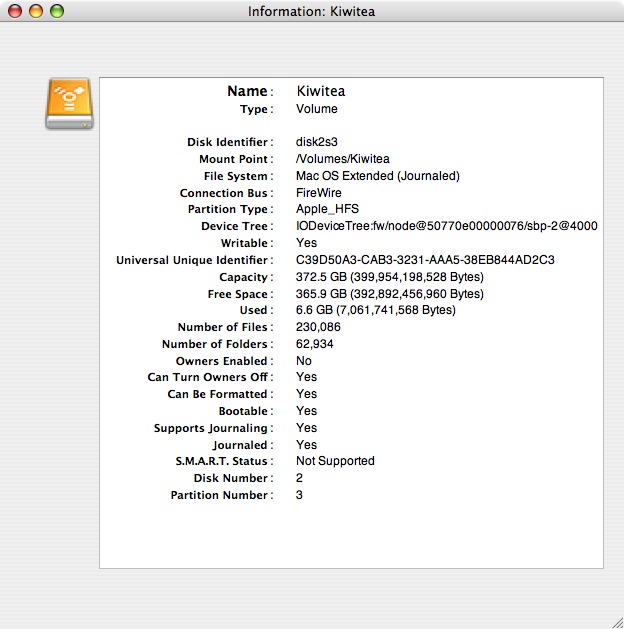
Task: Zoom the window with the green button
Action: point(57,11)
